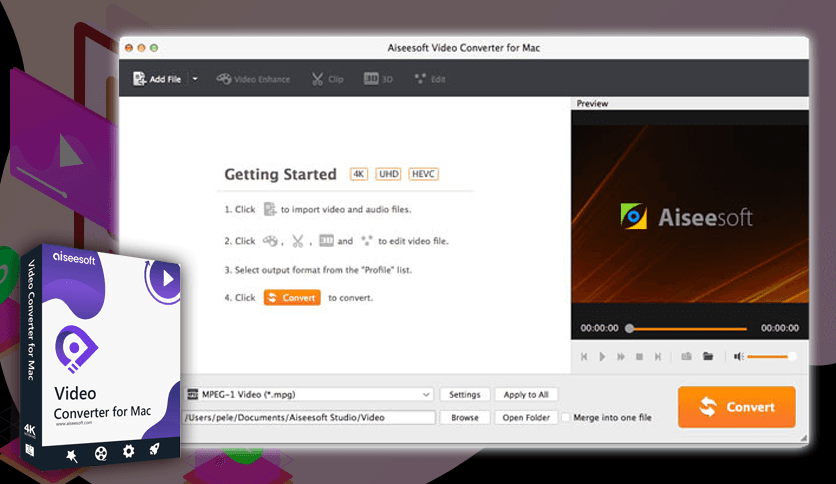Click the small orange Convert button in step 4
836x484 pixels.
(x=292, y=297)
